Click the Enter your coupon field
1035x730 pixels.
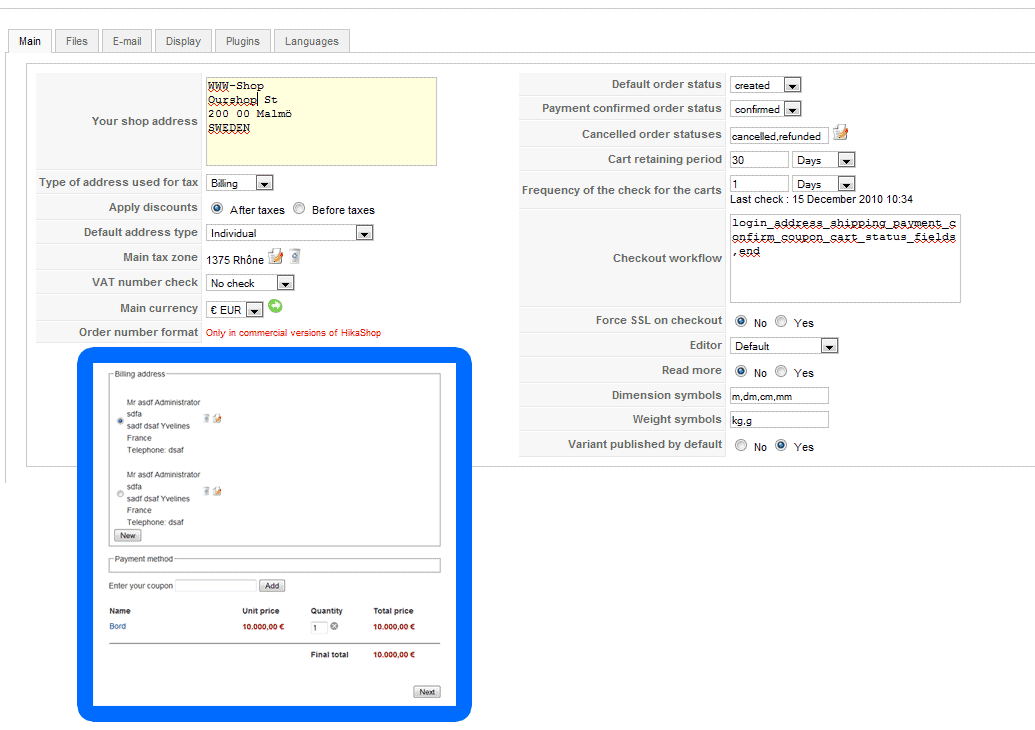[216, 585]
